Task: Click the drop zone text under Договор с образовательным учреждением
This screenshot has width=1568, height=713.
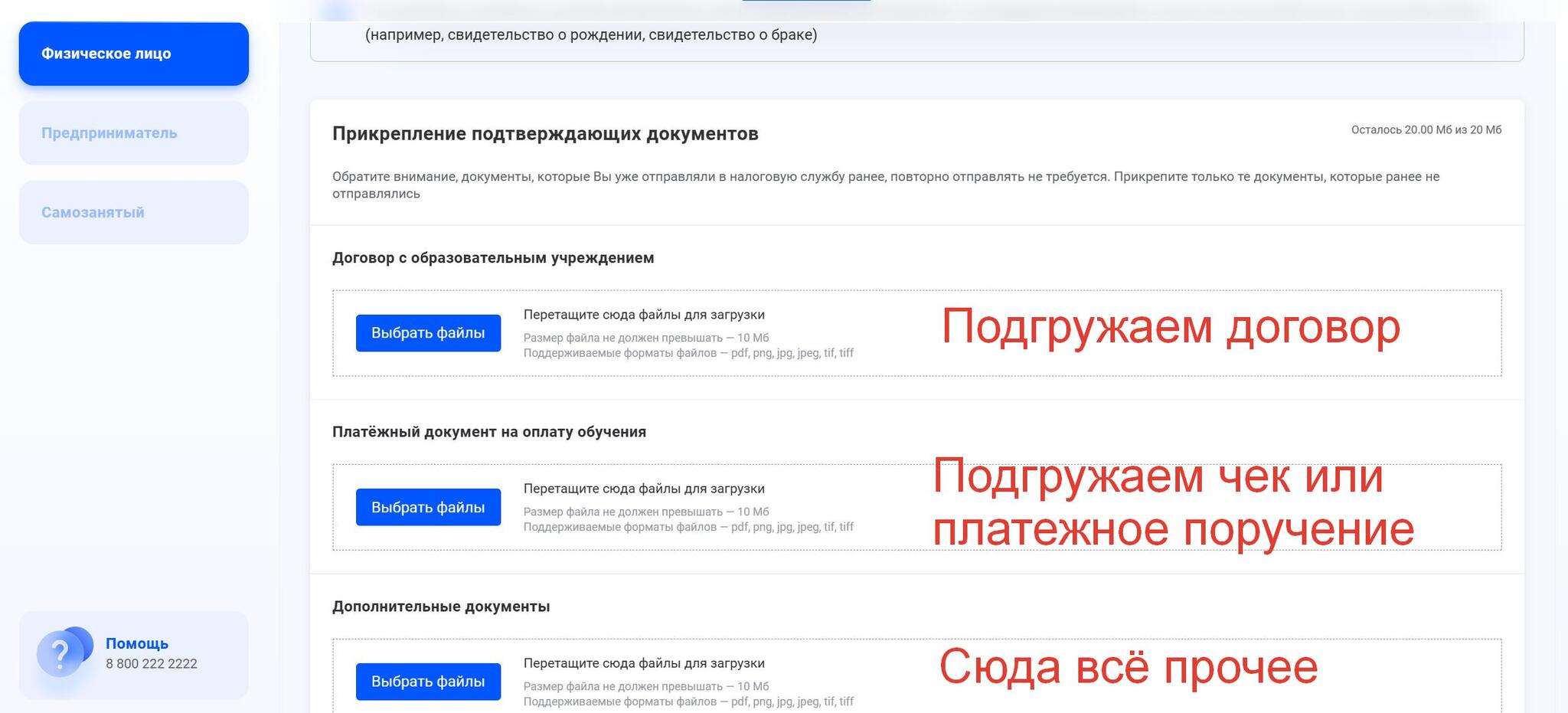Action: 644,315
